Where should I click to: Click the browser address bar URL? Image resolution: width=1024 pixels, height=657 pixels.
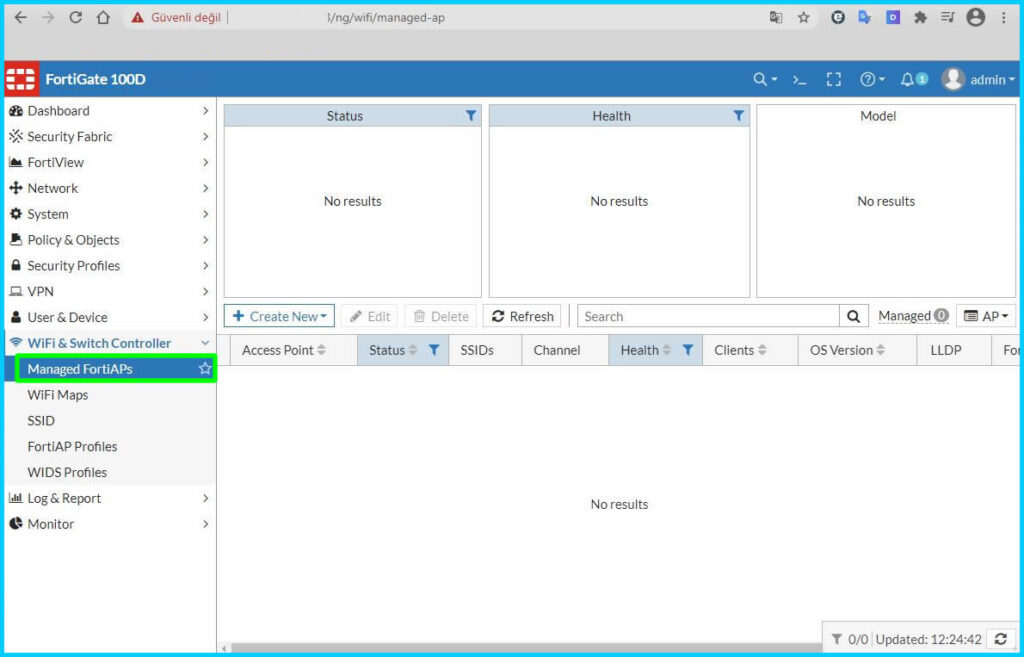pos(386,18)
